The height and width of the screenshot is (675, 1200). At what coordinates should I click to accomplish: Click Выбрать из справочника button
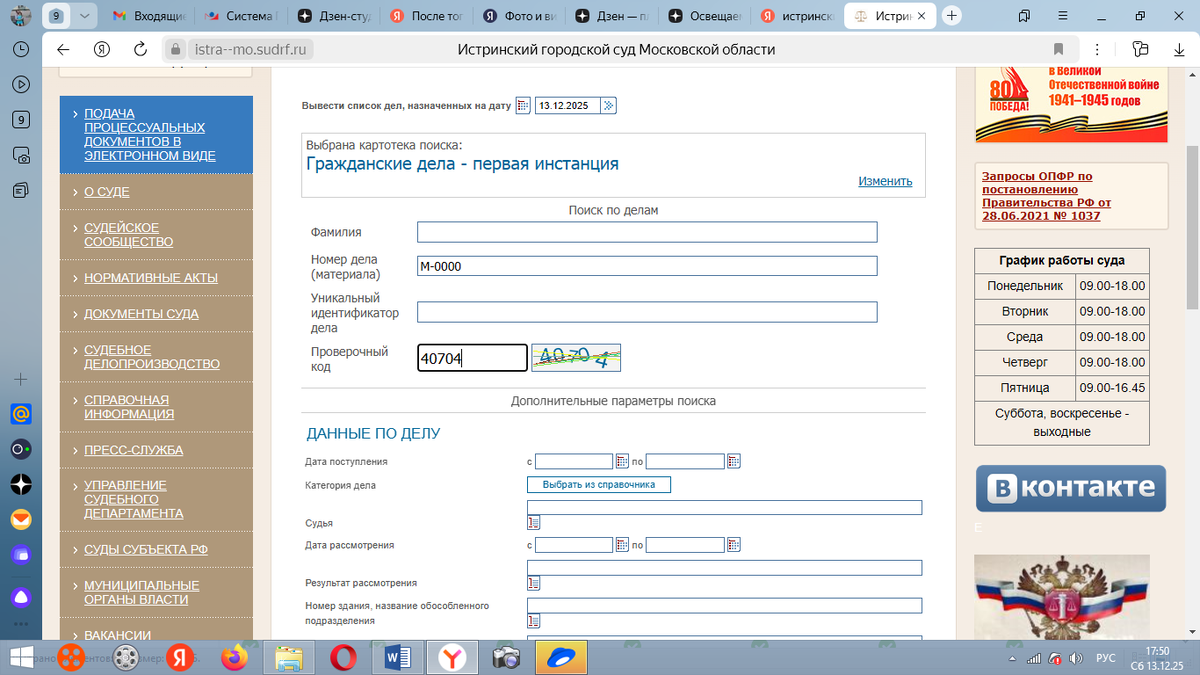598,484
